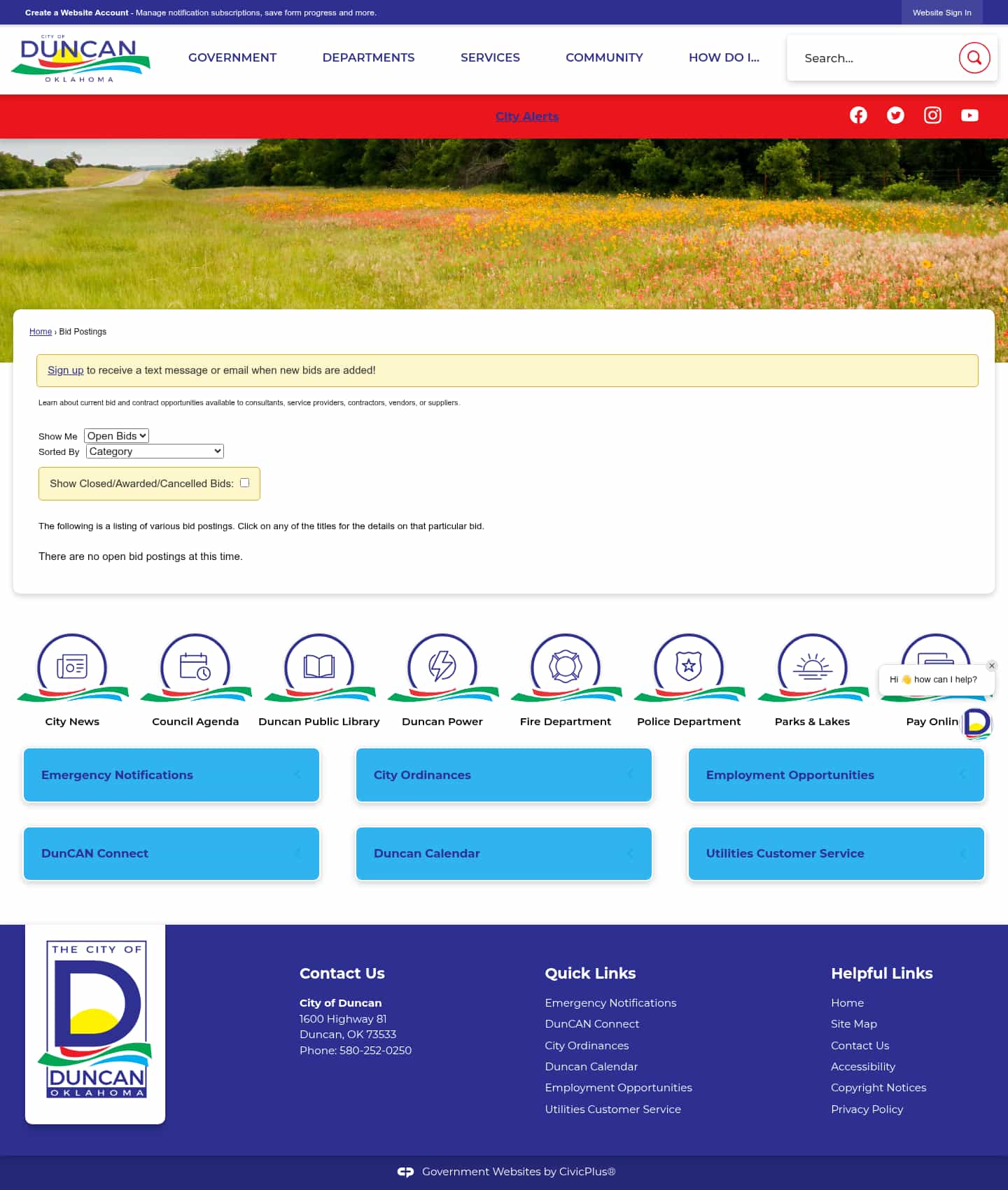The height and width of the screenshot is (1190, 1008).
Task: Call the 580-252-0250 phone link
Action: [375, 1050]
